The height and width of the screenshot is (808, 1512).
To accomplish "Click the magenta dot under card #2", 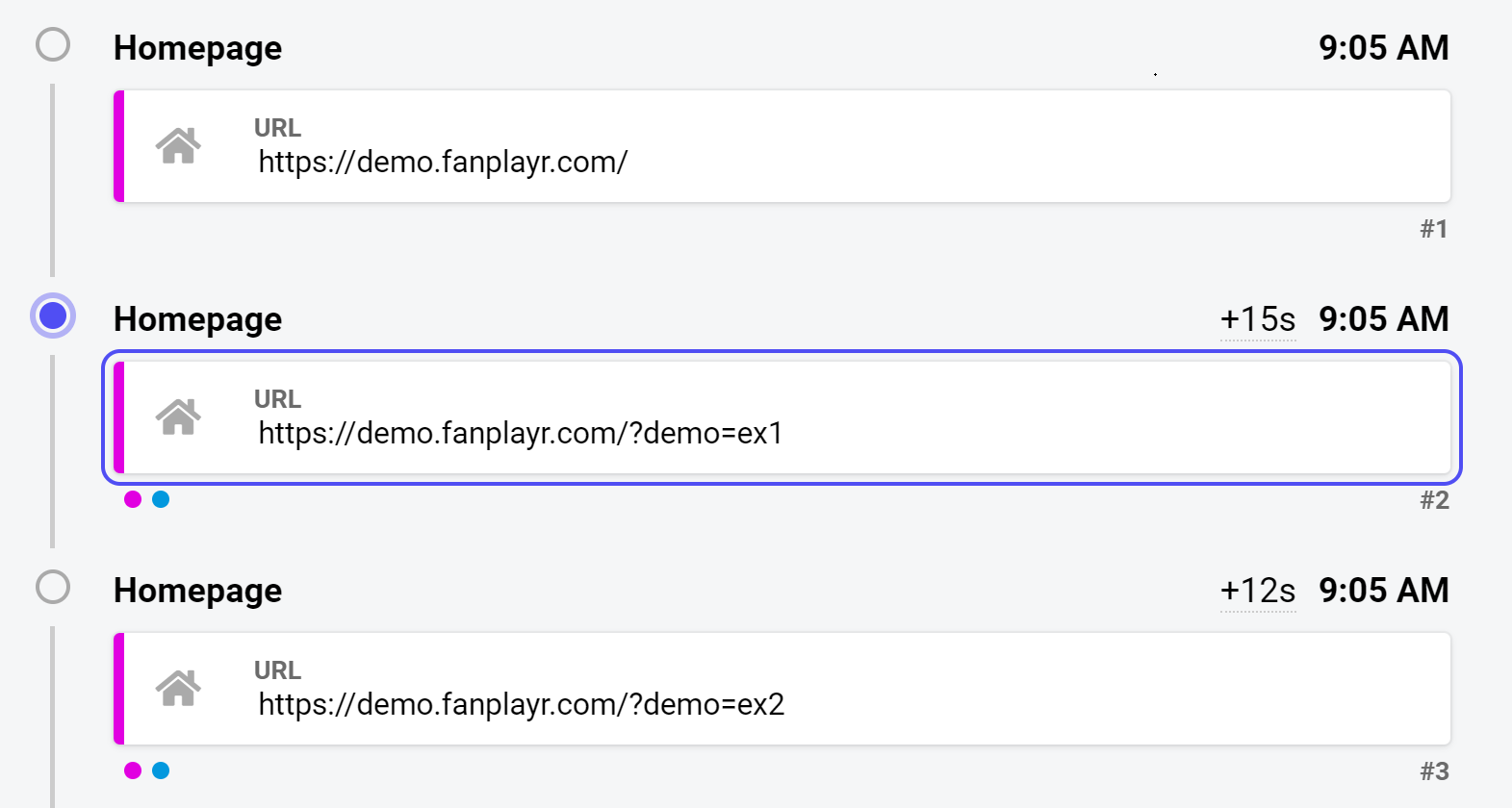I will [133, 499].
